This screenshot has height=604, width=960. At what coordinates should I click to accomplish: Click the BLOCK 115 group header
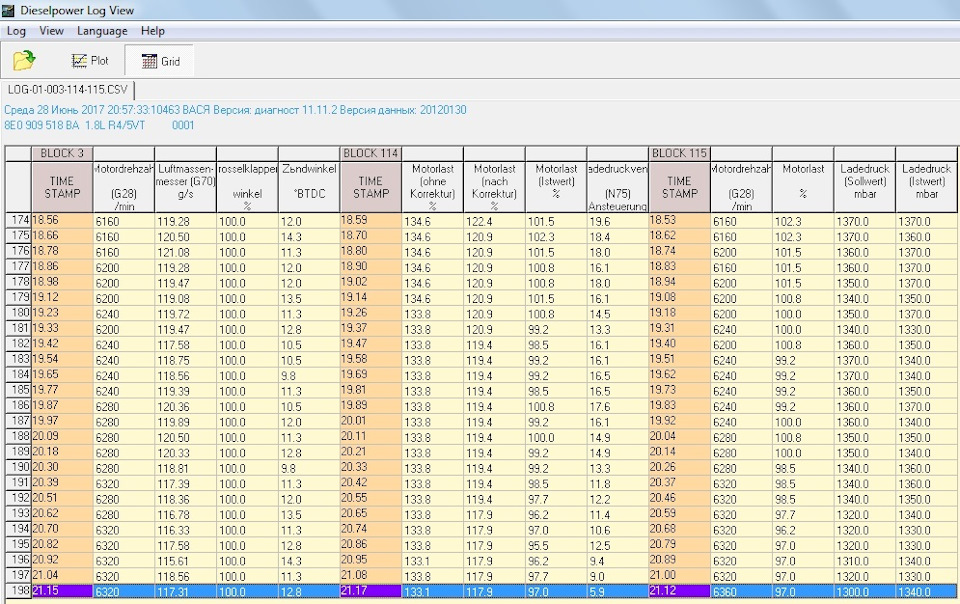pos(679,153)
